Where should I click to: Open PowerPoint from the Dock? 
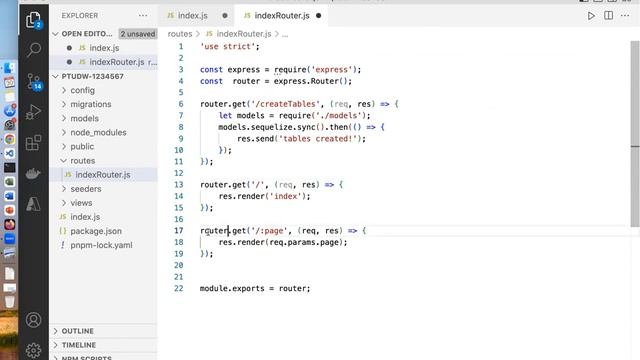pyautogui.click(x=9, y=210)
